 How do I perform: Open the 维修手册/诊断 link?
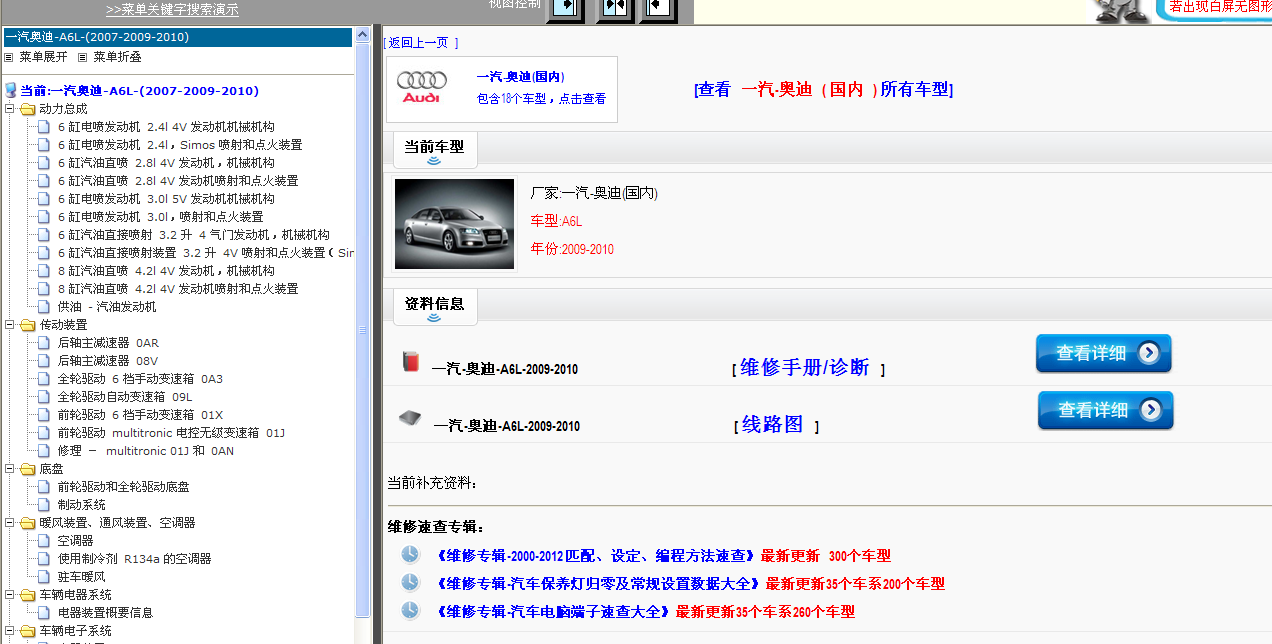804,367
